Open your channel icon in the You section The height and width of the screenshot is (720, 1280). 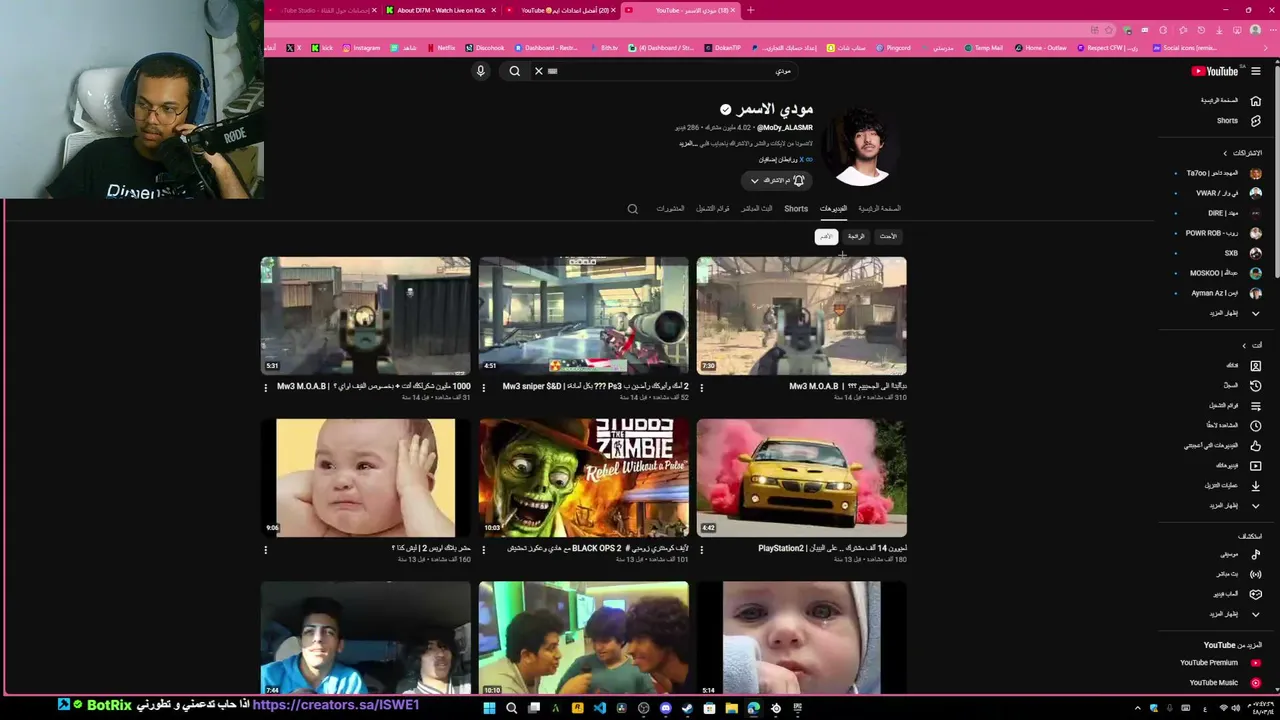[x=1255, y=365]
